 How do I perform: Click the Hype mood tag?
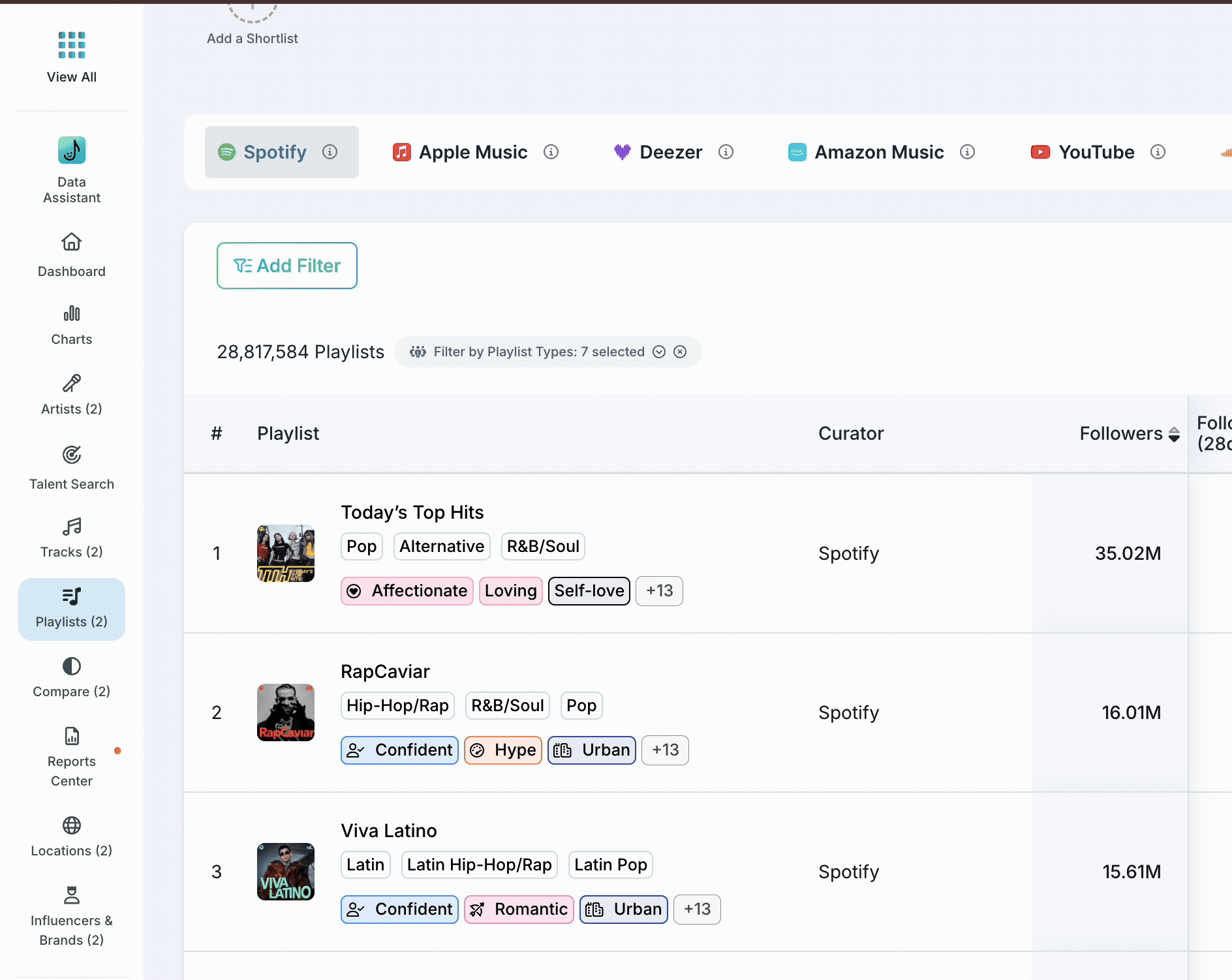[503, 750]
